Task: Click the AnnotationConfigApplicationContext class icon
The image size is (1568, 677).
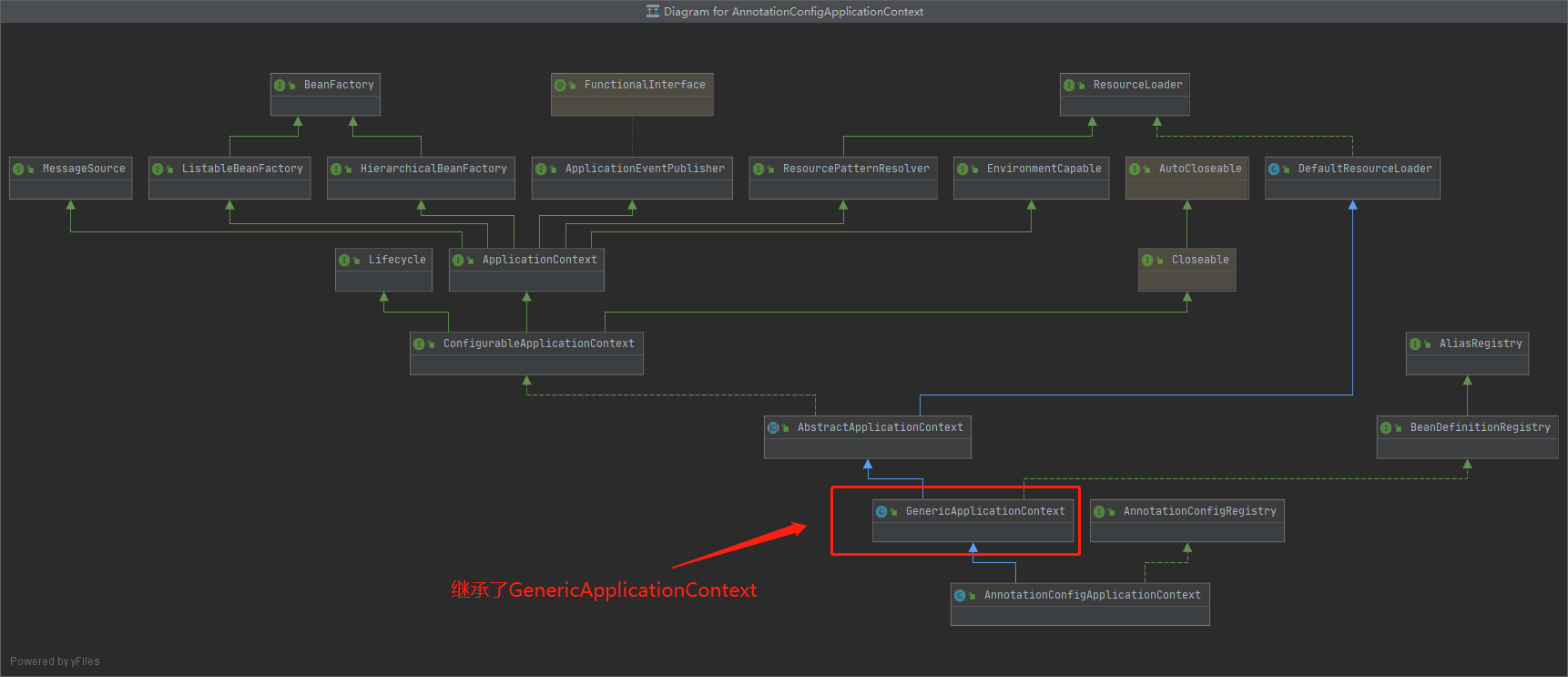Action: pos(960,595)
